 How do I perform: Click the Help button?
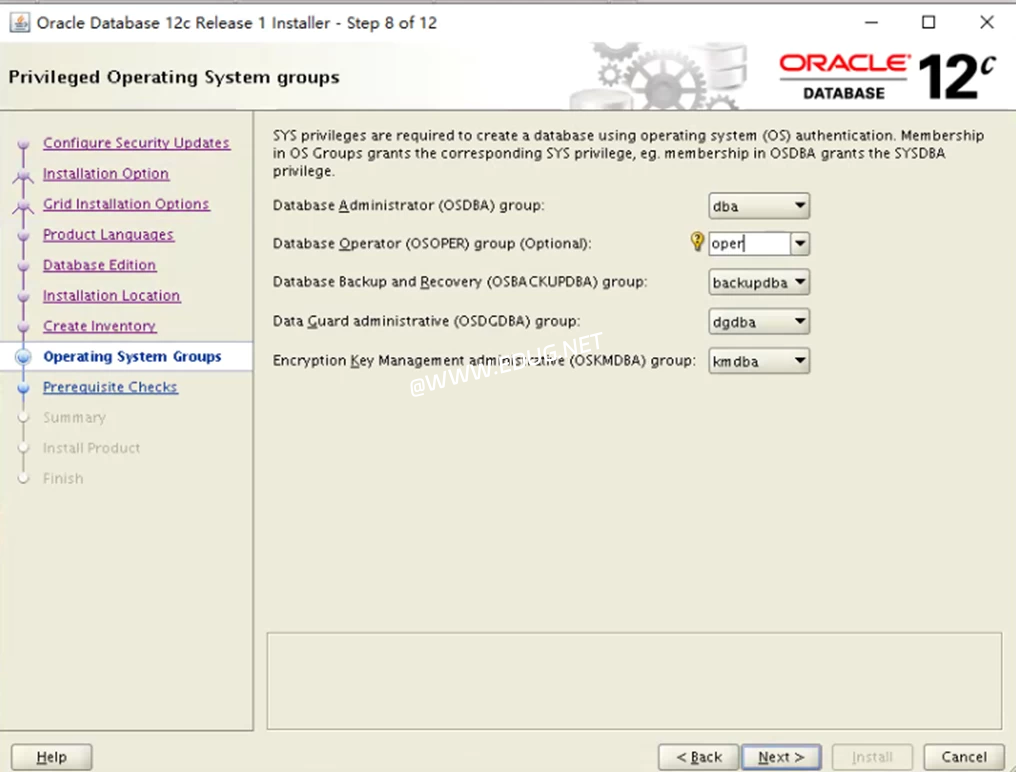52,757
